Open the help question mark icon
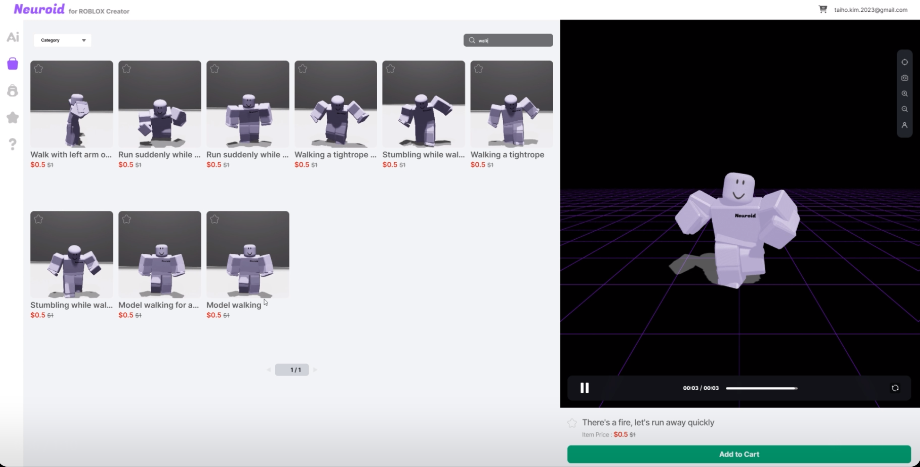This screenshot has height=467, width=920. click(13, 144)
